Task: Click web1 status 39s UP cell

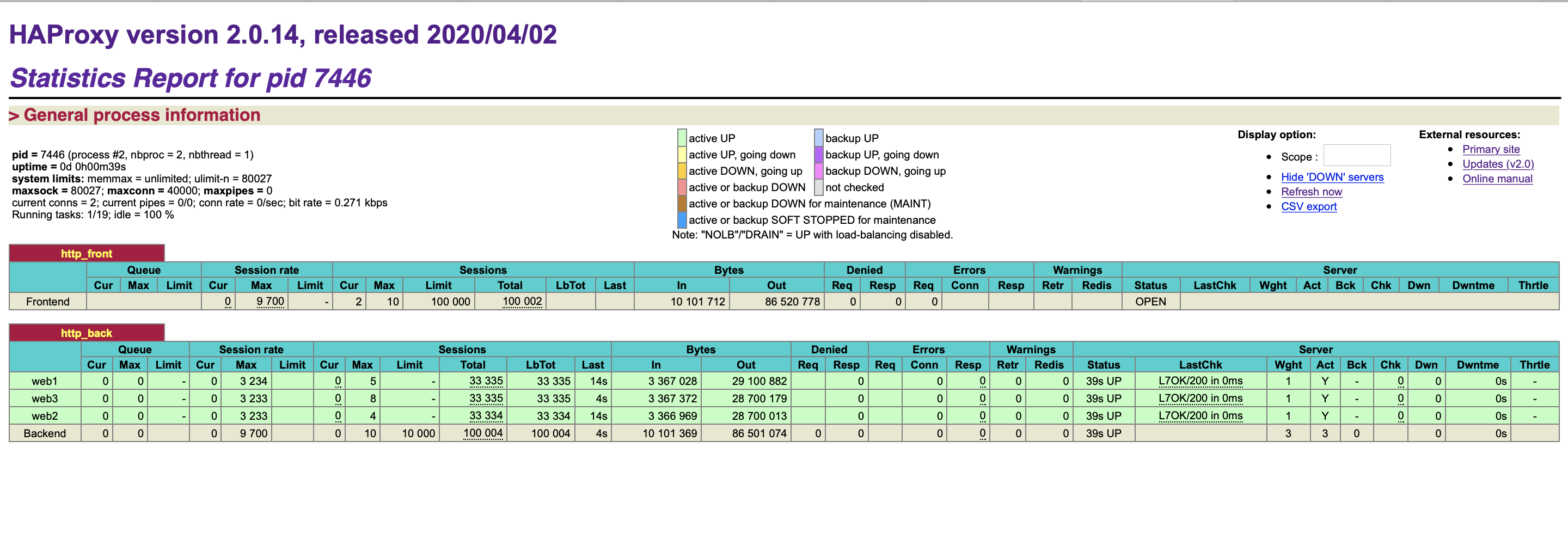Action: pos(1104,381)
